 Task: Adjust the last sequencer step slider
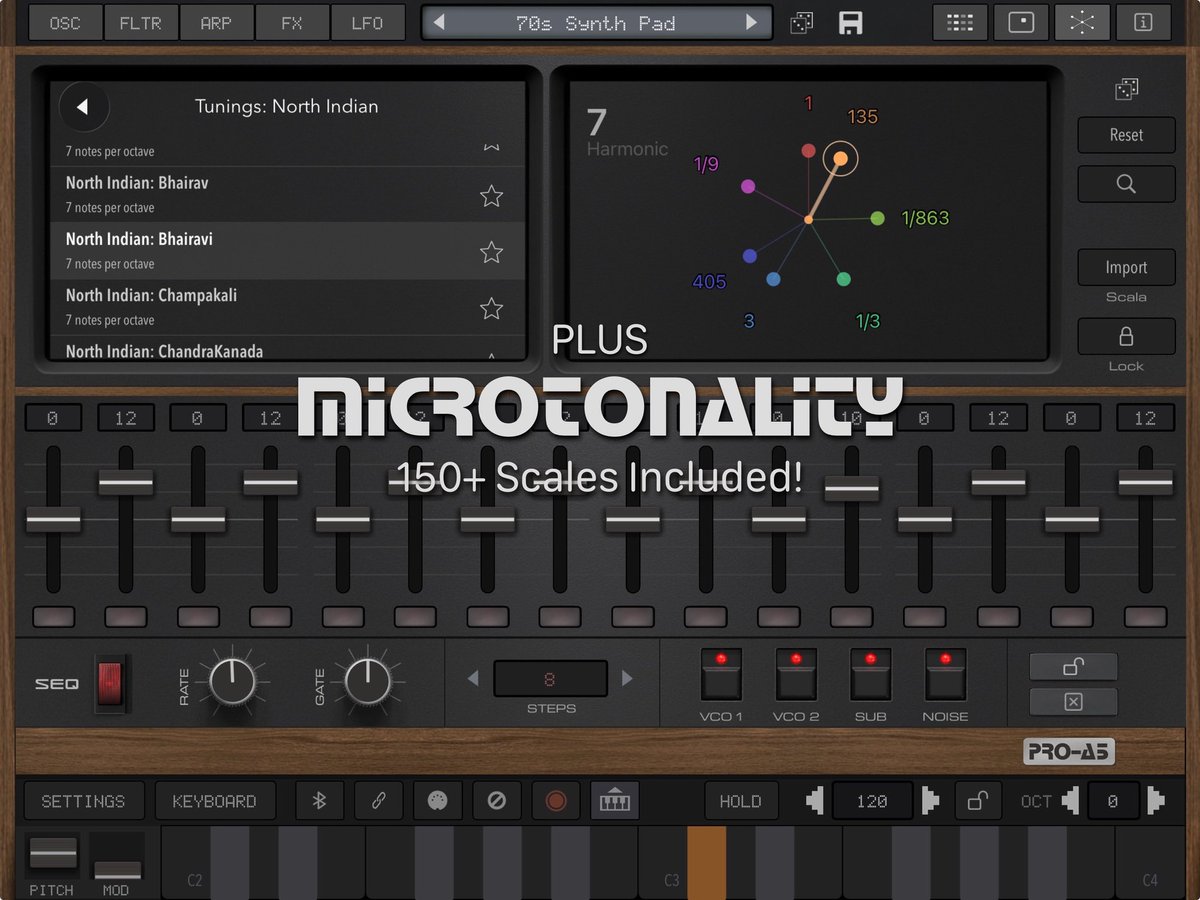coord(1145,483)
